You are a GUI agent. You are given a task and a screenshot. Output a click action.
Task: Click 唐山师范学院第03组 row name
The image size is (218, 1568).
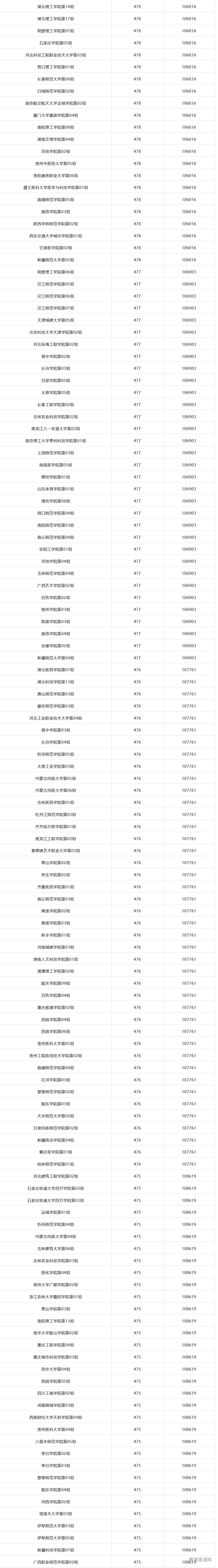click(56, 694)
